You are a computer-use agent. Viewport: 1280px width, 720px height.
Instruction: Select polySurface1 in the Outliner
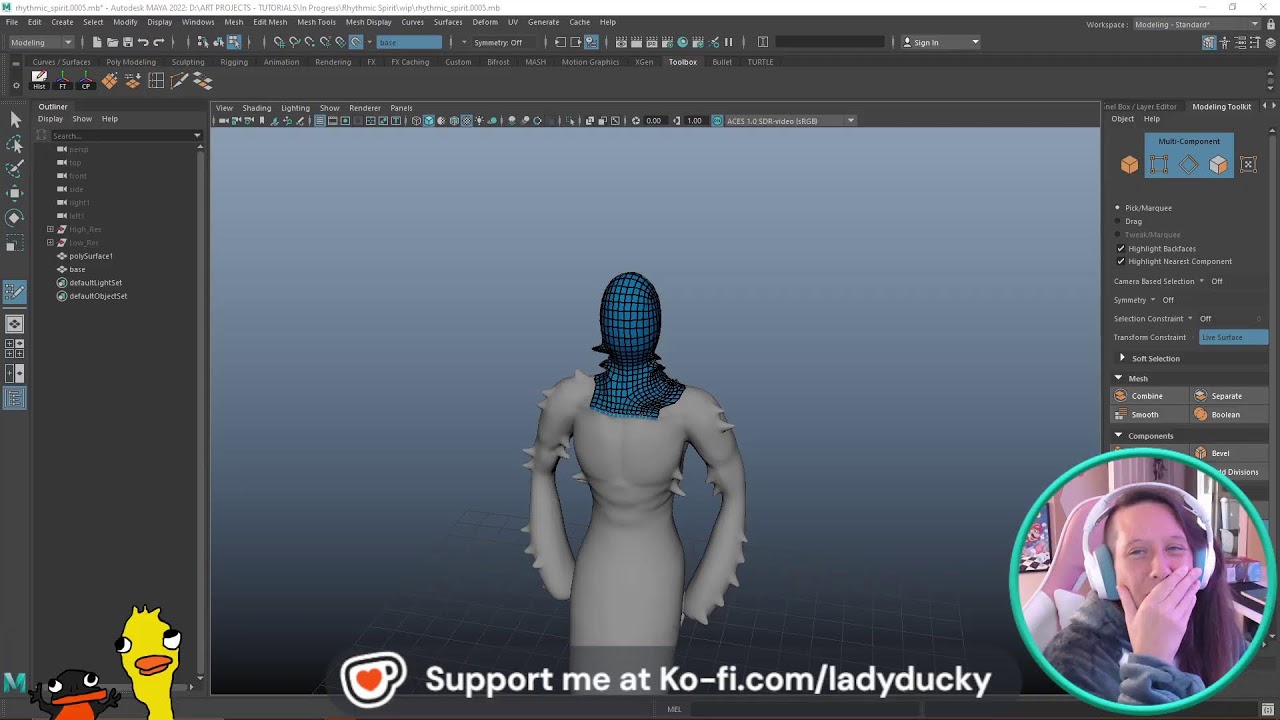pos(91,256)
